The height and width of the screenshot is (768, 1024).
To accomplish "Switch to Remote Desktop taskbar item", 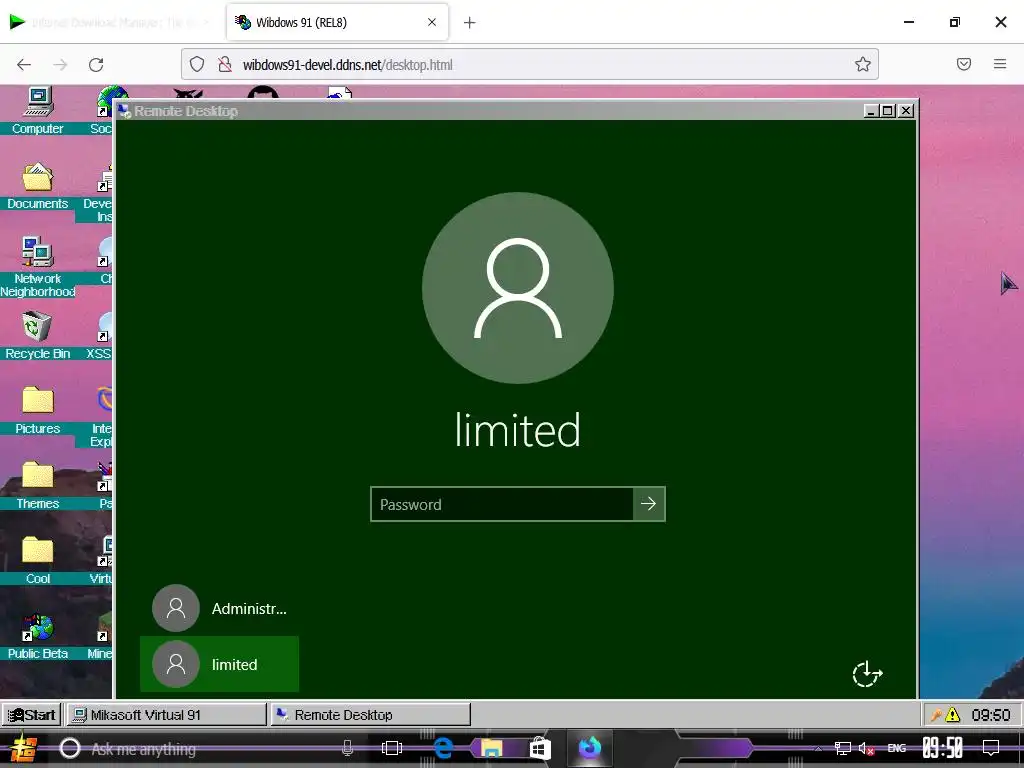I will [370, 714].
